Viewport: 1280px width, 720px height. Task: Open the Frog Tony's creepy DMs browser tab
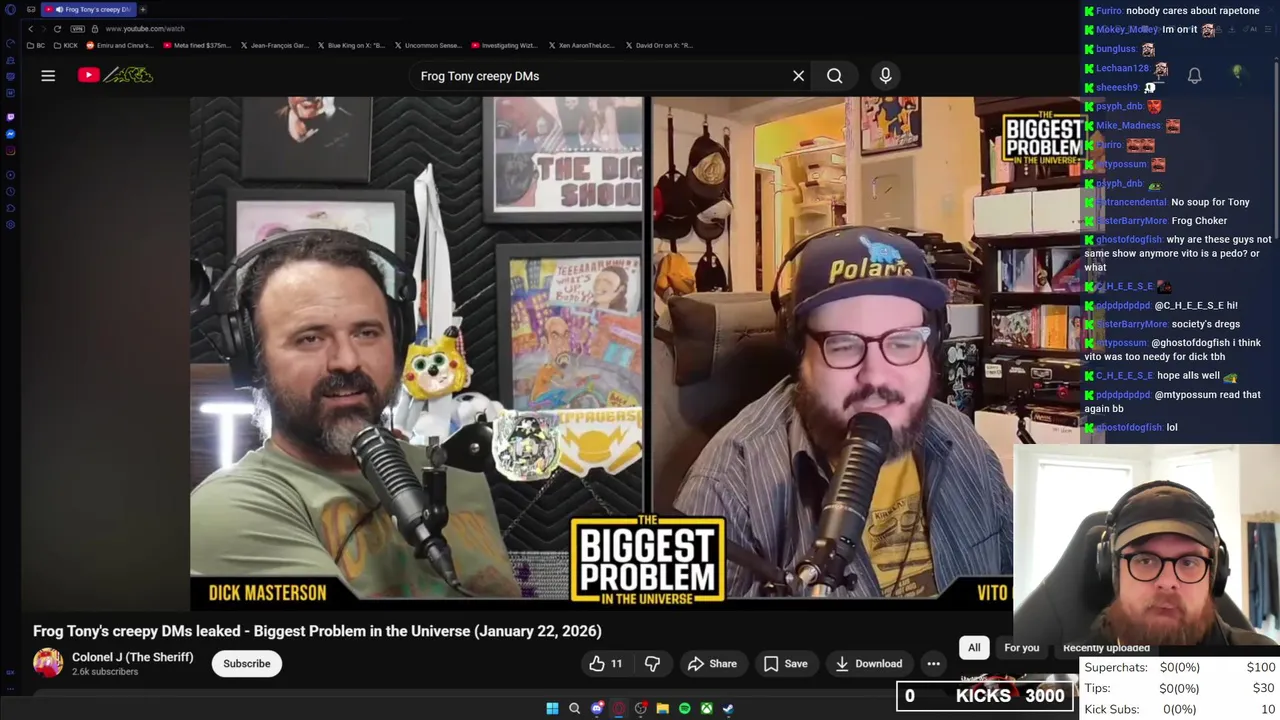point(90,9)
